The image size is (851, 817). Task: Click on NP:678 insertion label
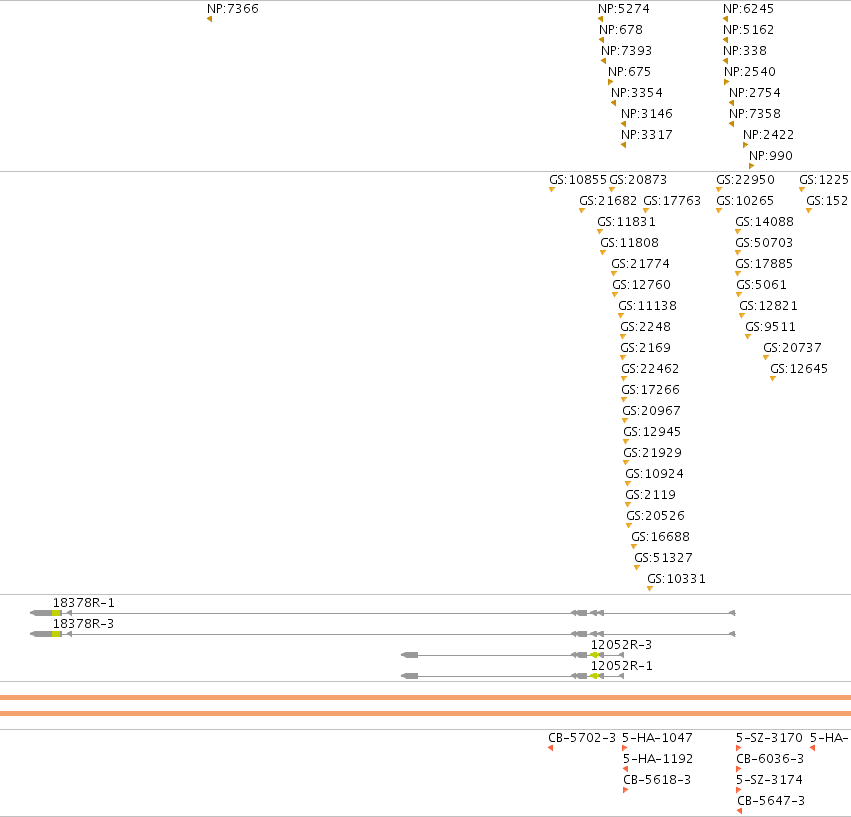[x=621, y=30]
